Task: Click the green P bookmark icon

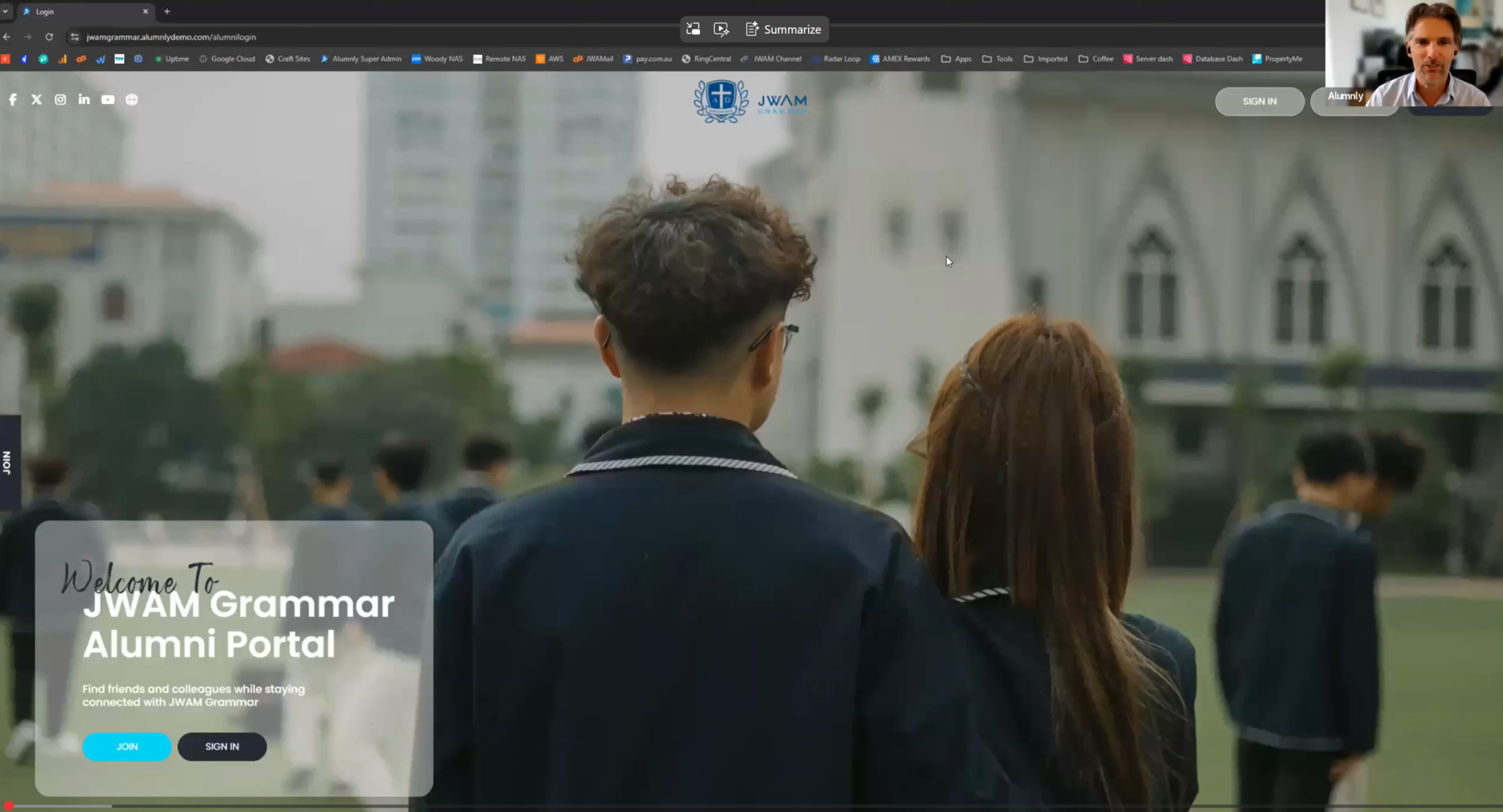Action: [x=43, y=59]
